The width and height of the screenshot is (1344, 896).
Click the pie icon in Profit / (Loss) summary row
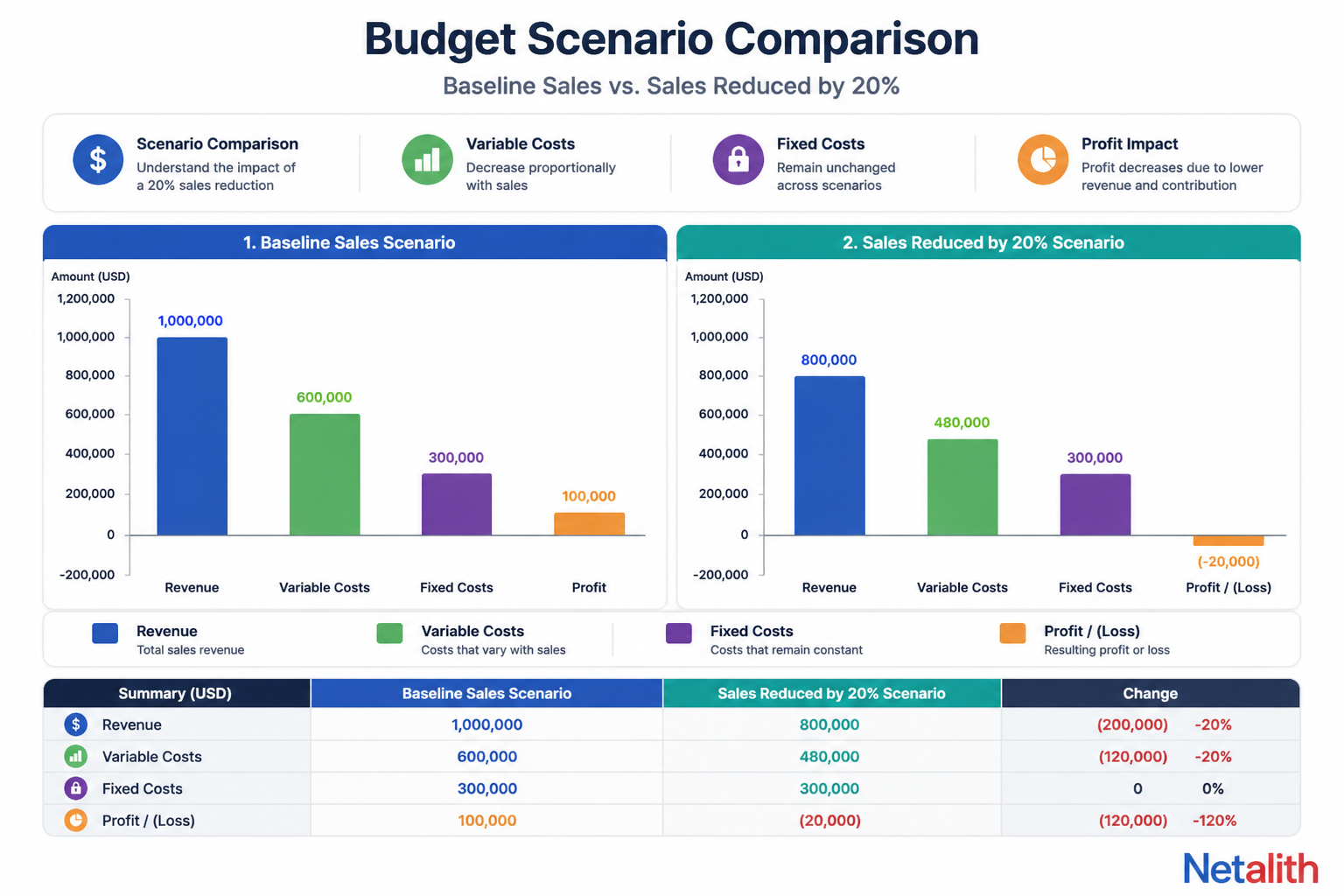coord(76,820)
